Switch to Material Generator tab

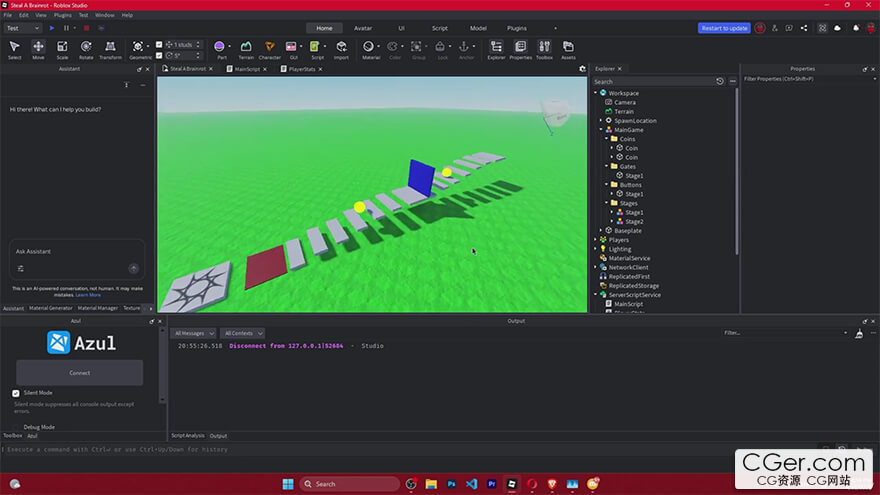pos(51,308)
